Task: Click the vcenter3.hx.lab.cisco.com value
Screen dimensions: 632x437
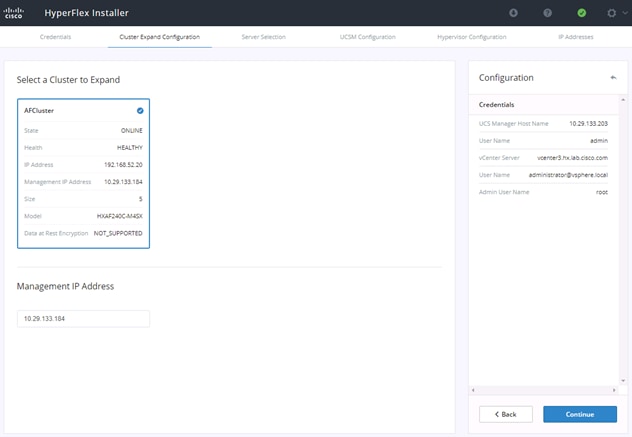Action: (x=572, y=158)
